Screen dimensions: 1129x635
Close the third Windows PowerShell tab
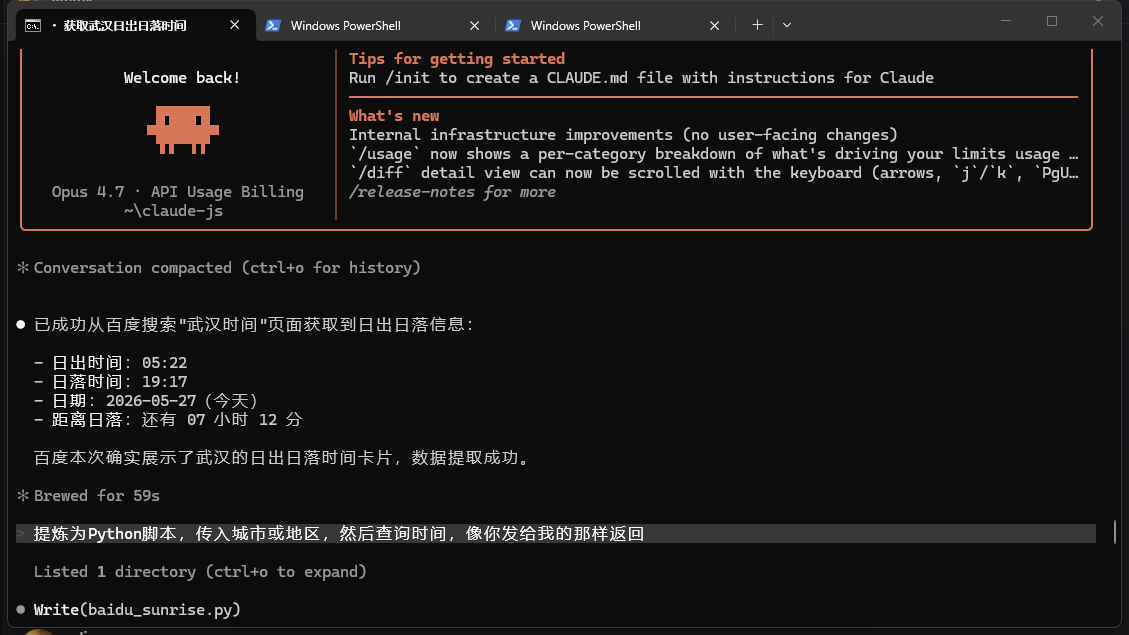click(x=714, y=25)
